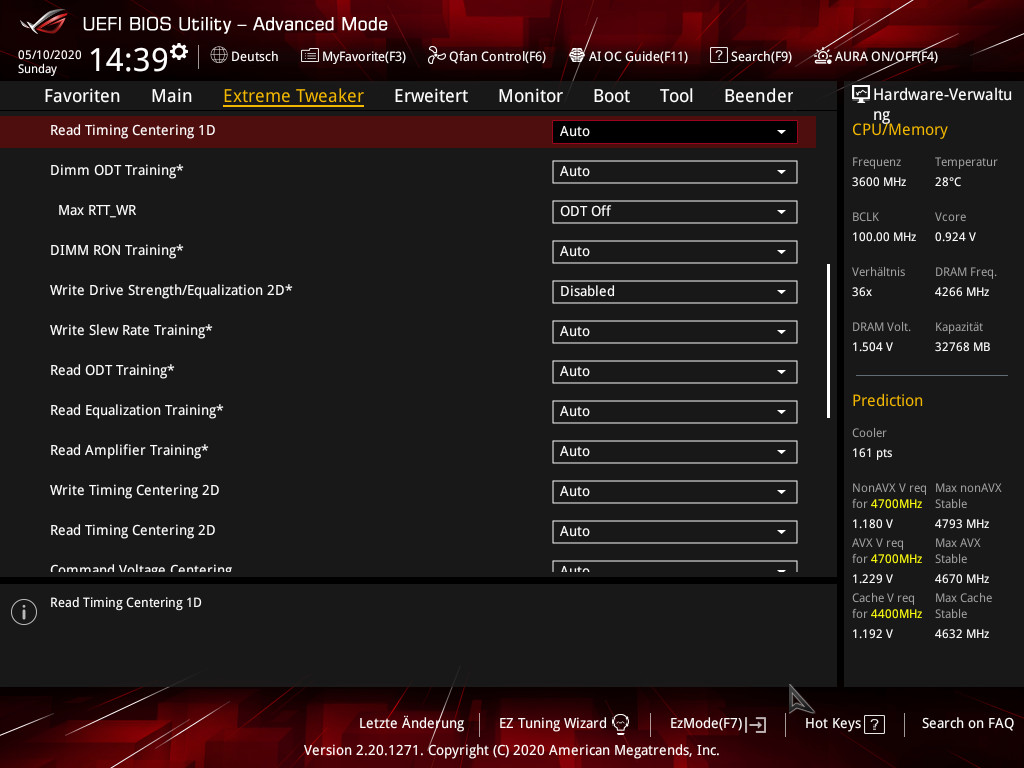This screenshot has height=768, width=1024.
Task: Open Max RTT_WR dropdown showing ODT Off
Action: (x=675, y=212)
